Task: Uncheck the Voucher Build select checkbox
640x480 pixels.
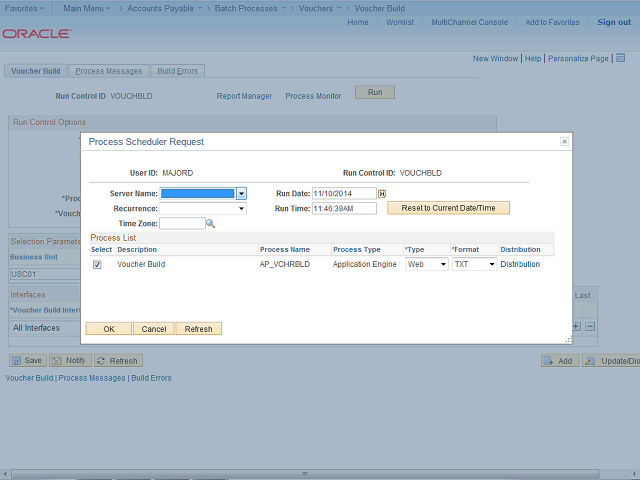Action: pos(97,265)
